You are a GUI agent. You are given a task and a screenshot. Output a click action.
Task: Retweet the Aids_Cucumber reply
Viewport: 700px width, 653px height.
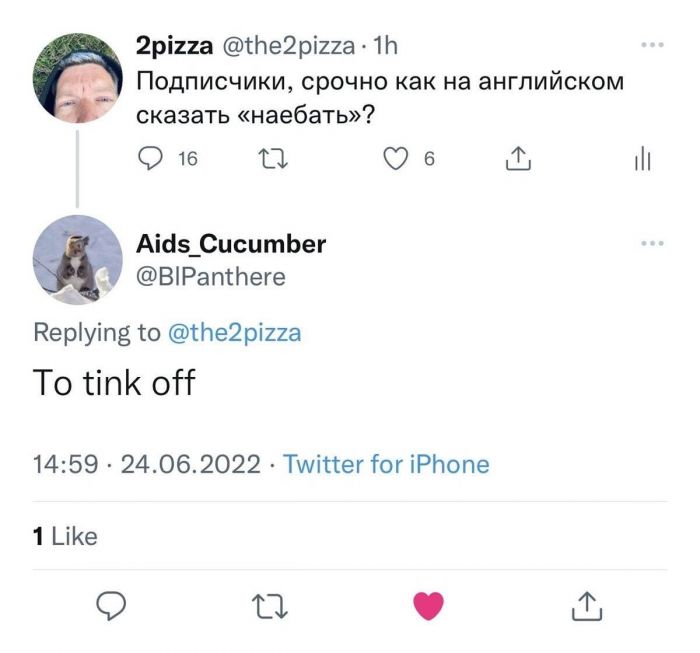pos(269,605)
